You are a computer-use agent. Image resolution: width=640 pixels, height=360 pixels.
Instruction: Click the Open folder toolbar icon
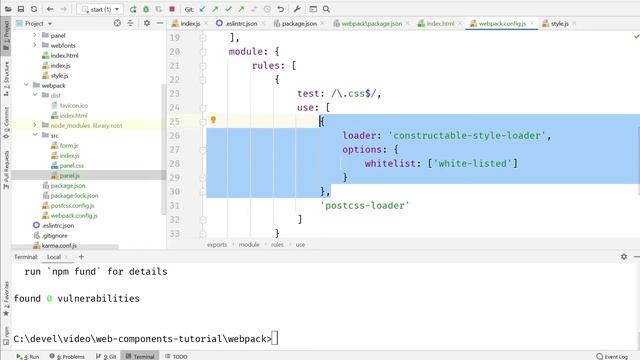pos(8,9)
